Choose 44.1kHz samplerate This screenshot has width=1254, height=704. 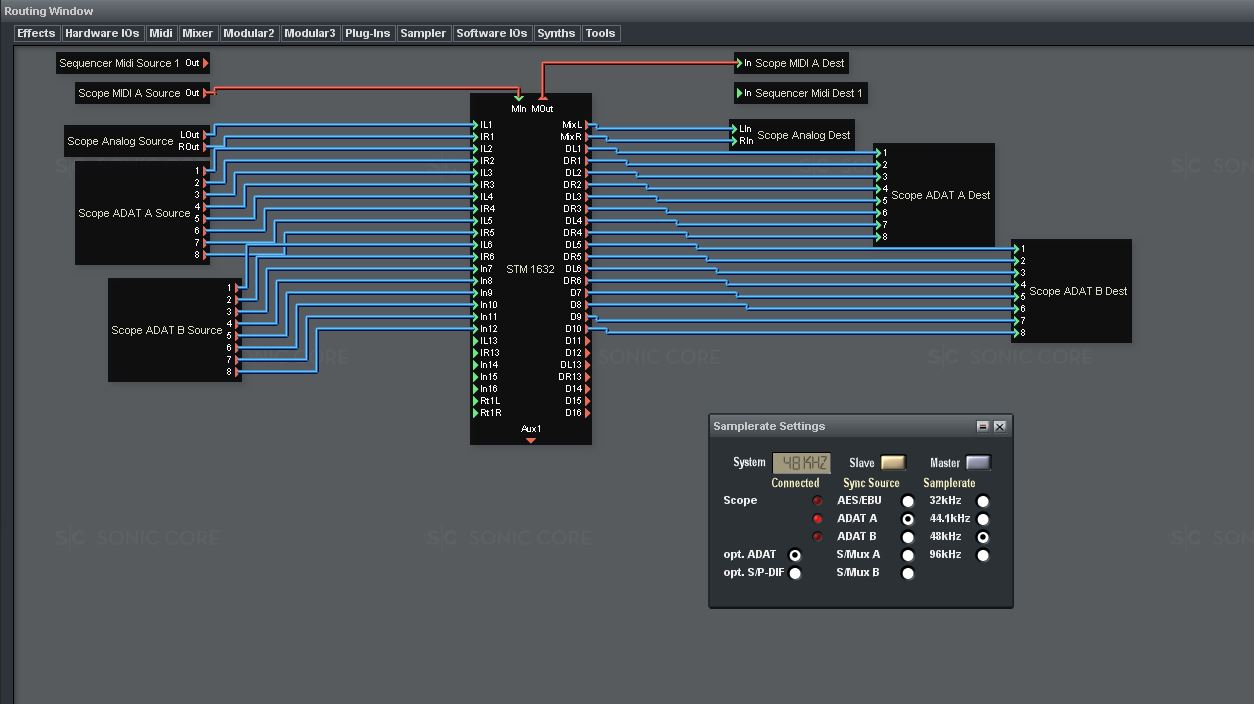coord(983,519)
